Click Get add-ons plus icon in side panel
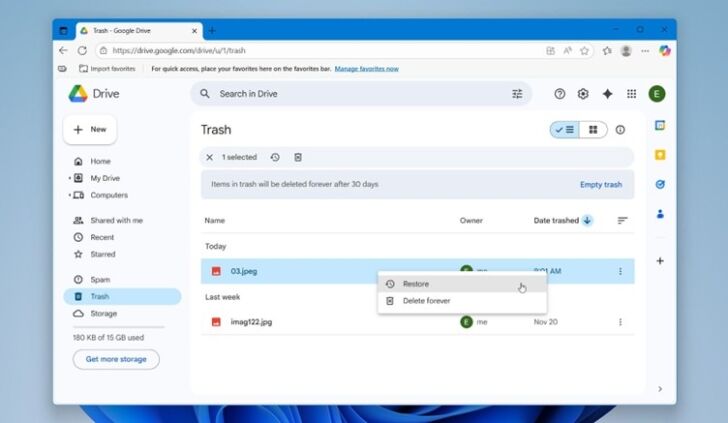This screenshot has width=728, height=423. (x=660, y=261)
